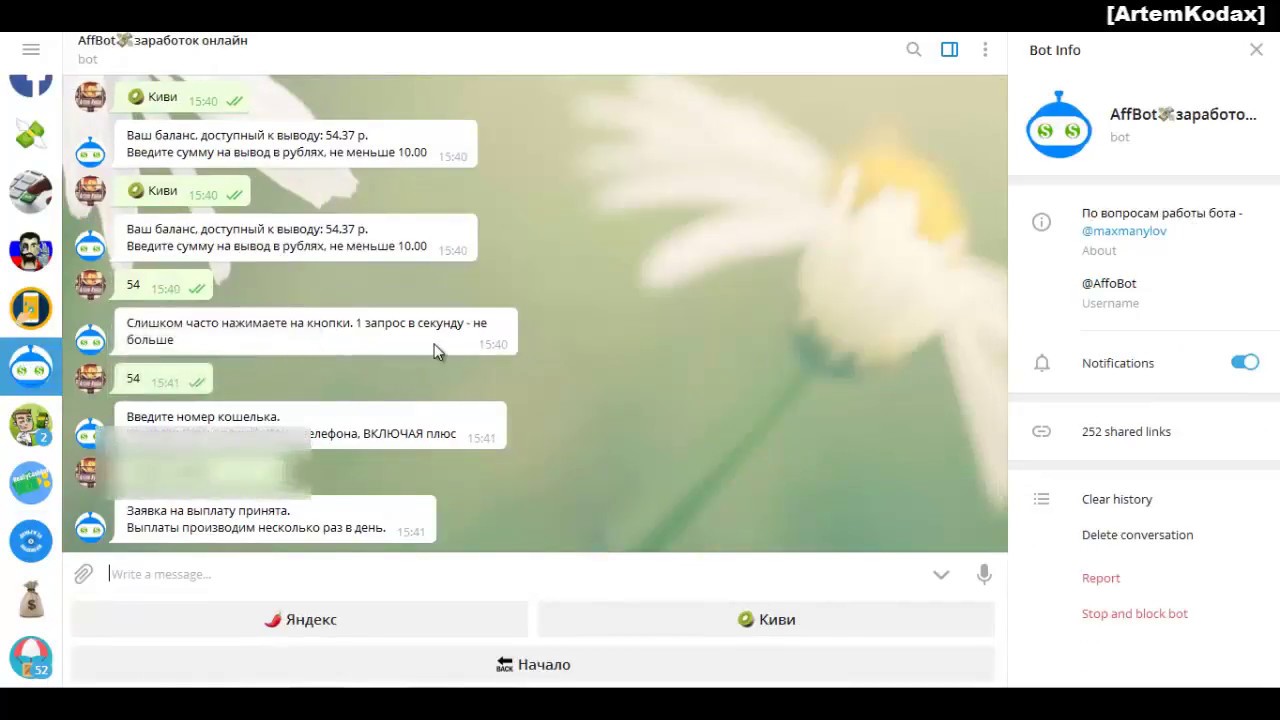Open the blue-green round logo chat
This screenshot has height=720, width=1280.
tap(31, 483)
